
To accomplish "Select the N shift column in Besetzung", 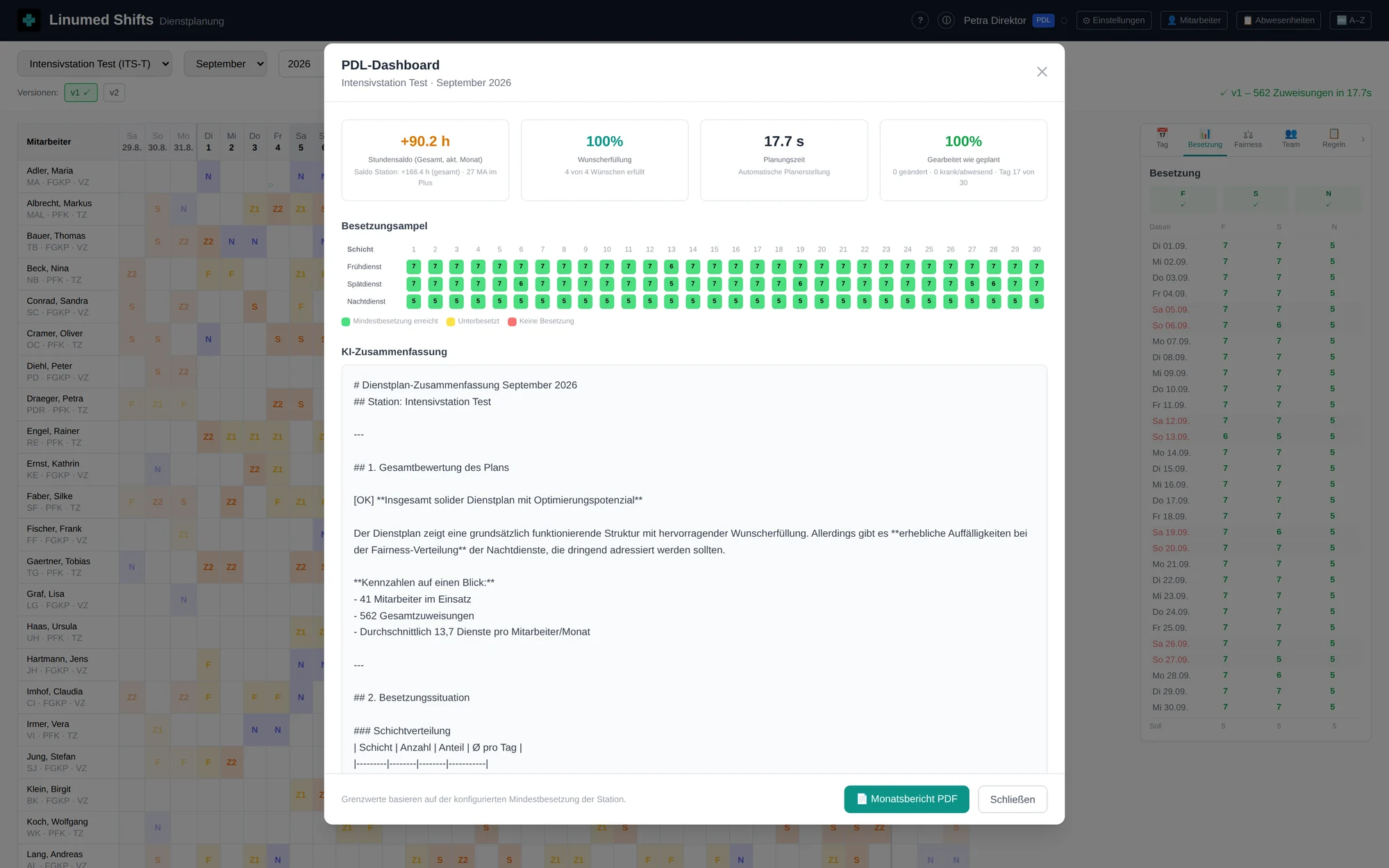I will (x=1328, y=199).
